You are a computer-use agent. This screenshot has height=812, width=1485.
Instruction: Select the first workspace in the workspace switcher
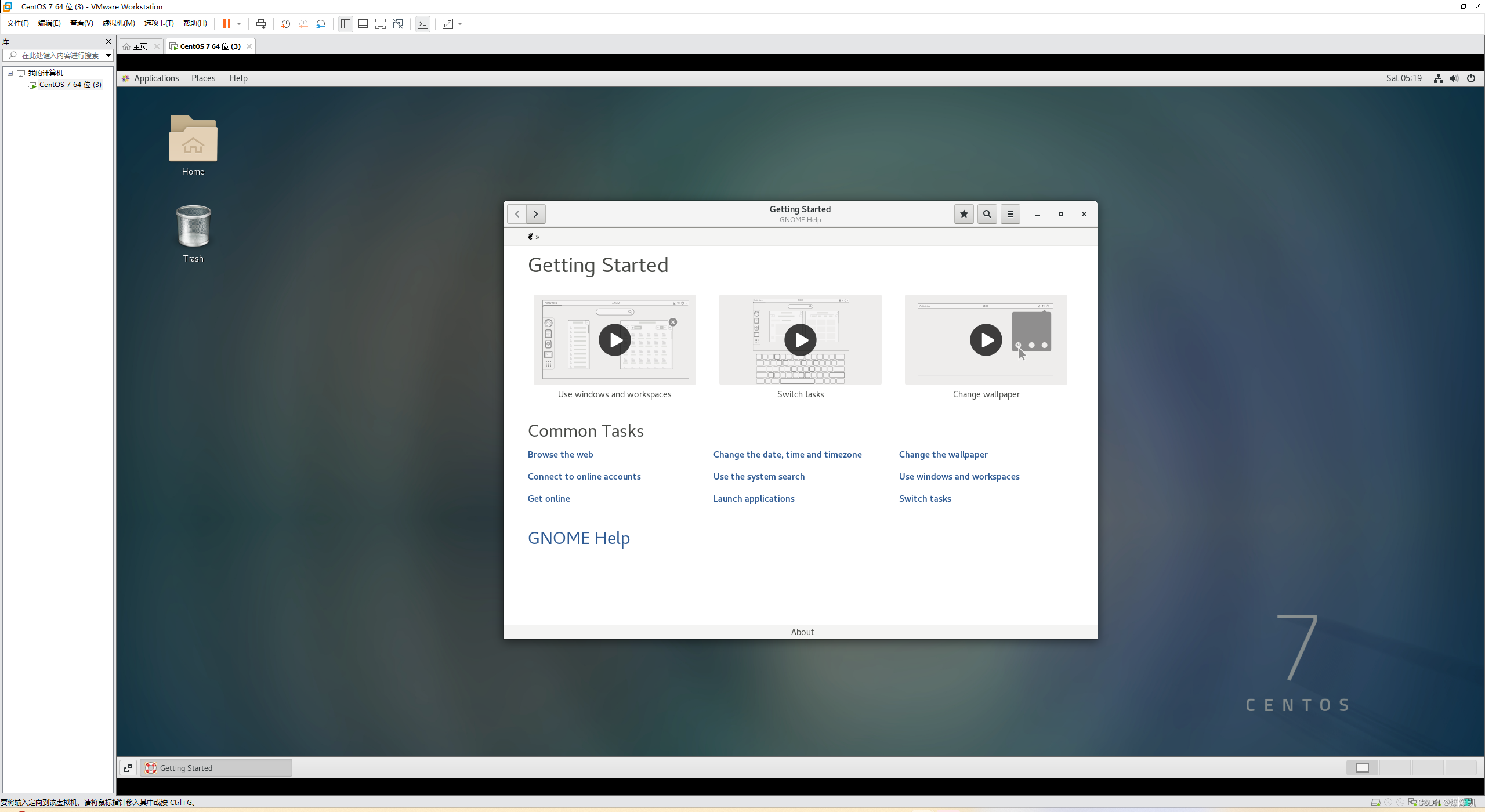(1362, 768)
